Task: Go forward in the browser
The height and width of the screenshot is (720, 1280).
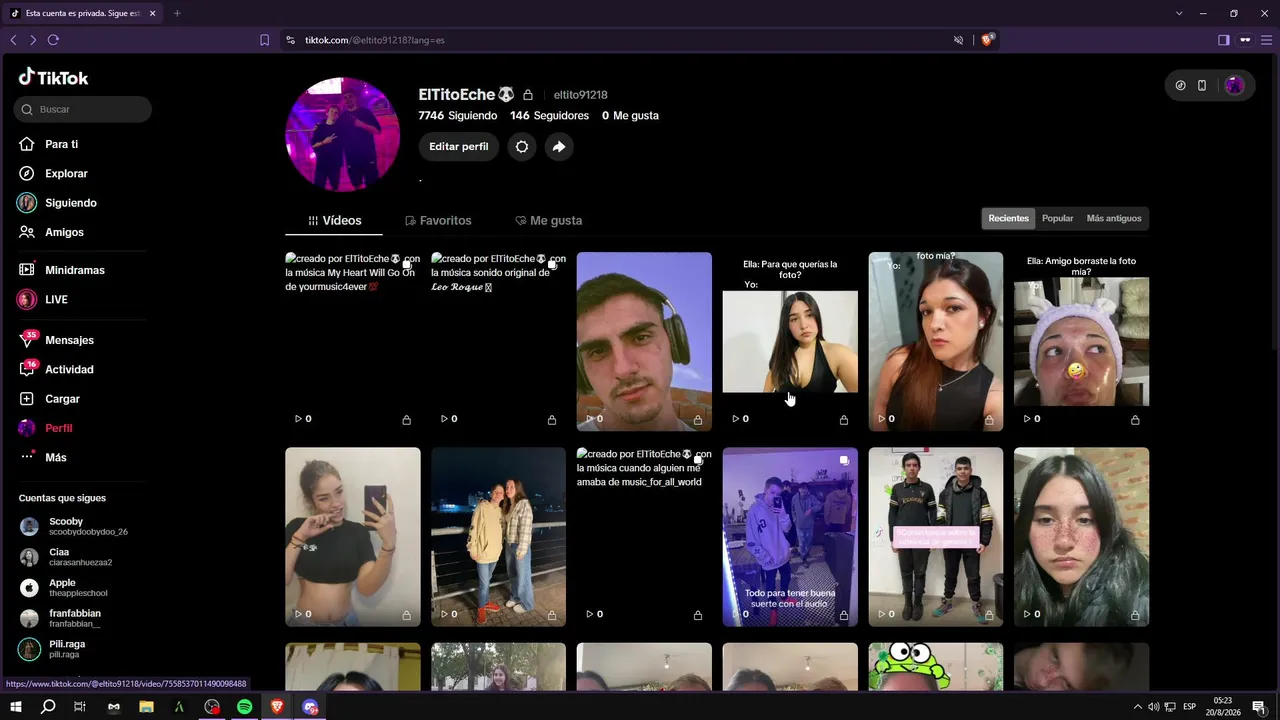Action: pos(33,40)
